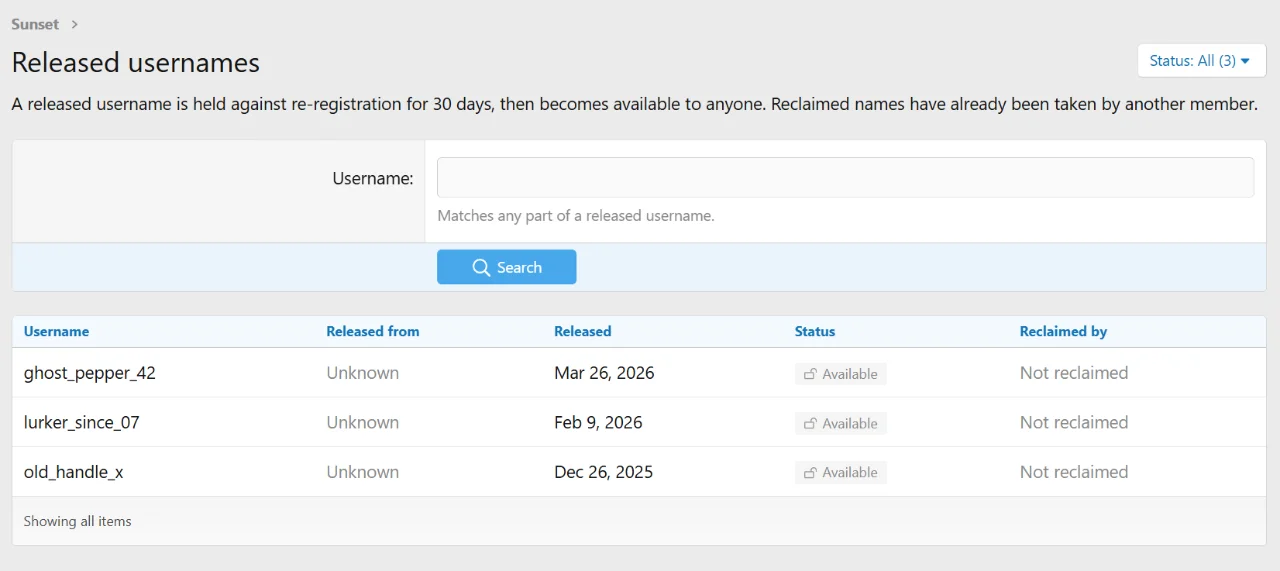The height and width of the screenshot is (571, 1280).
Task: Click Not reclaimed for lurker_since_07
Action: coord(1074,422)
